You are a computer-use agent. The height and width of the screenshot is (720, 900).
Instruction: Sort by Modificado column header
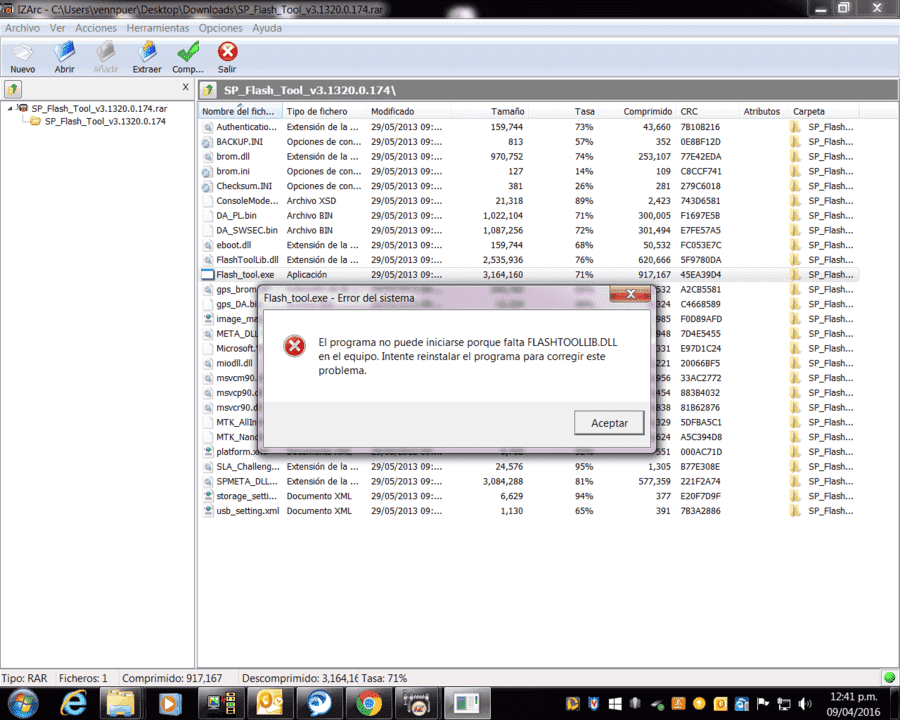pyautogui.click(x=409, y=111)
